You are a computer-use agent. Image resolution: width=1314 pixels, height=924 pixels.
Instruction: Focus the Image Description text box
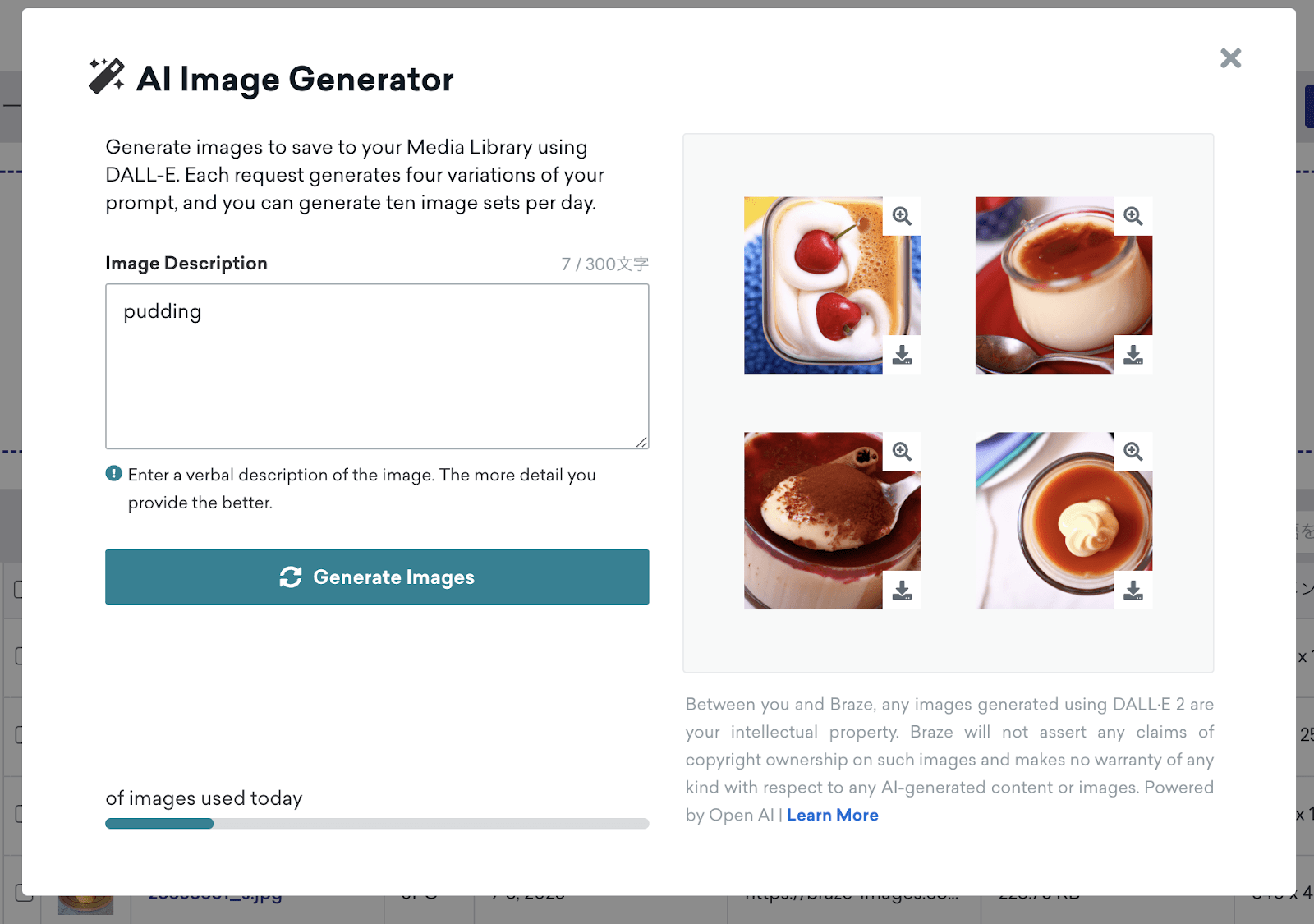[x=377, y=366]
